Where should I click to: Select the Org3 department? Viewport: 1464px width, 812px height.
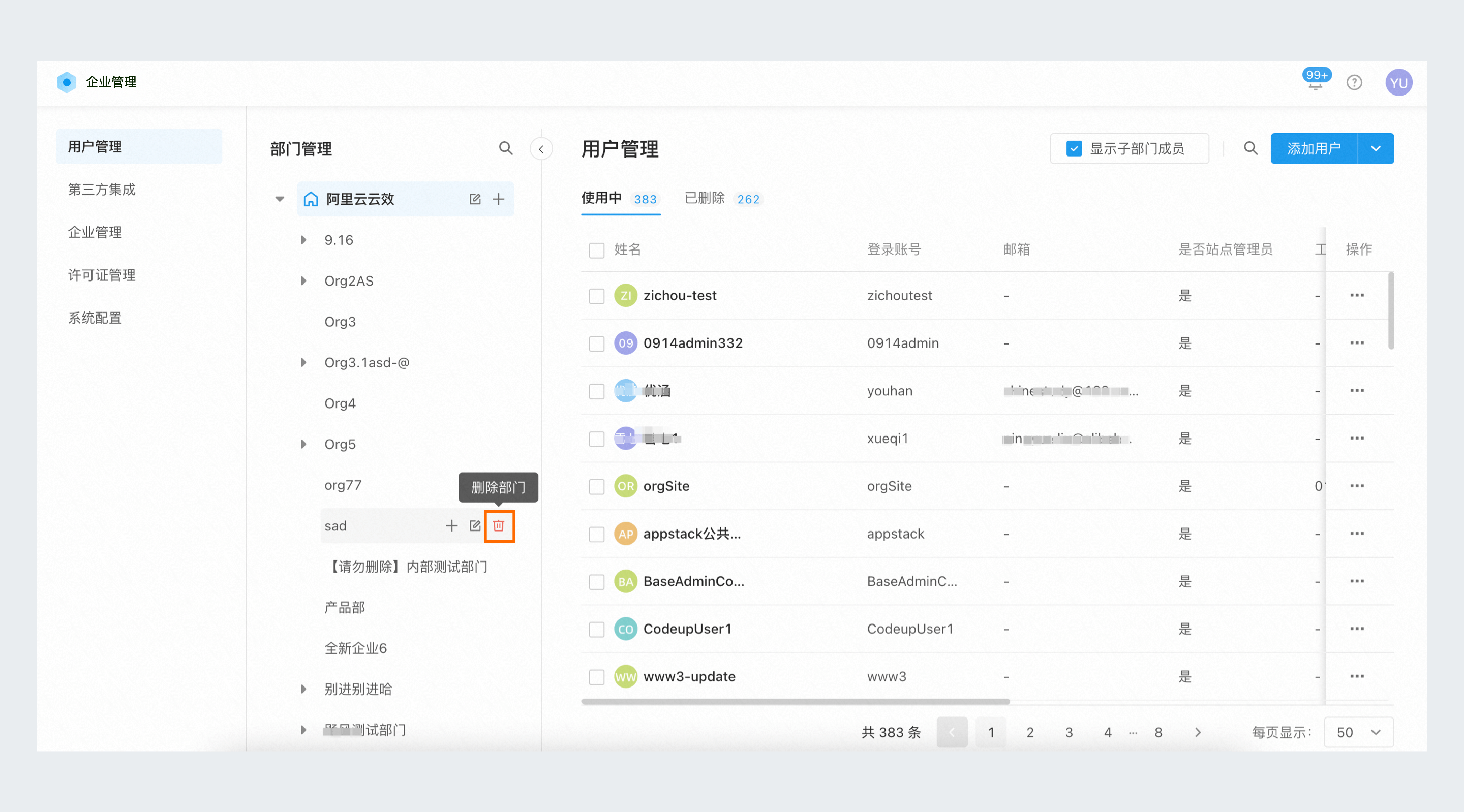(340, 322)
